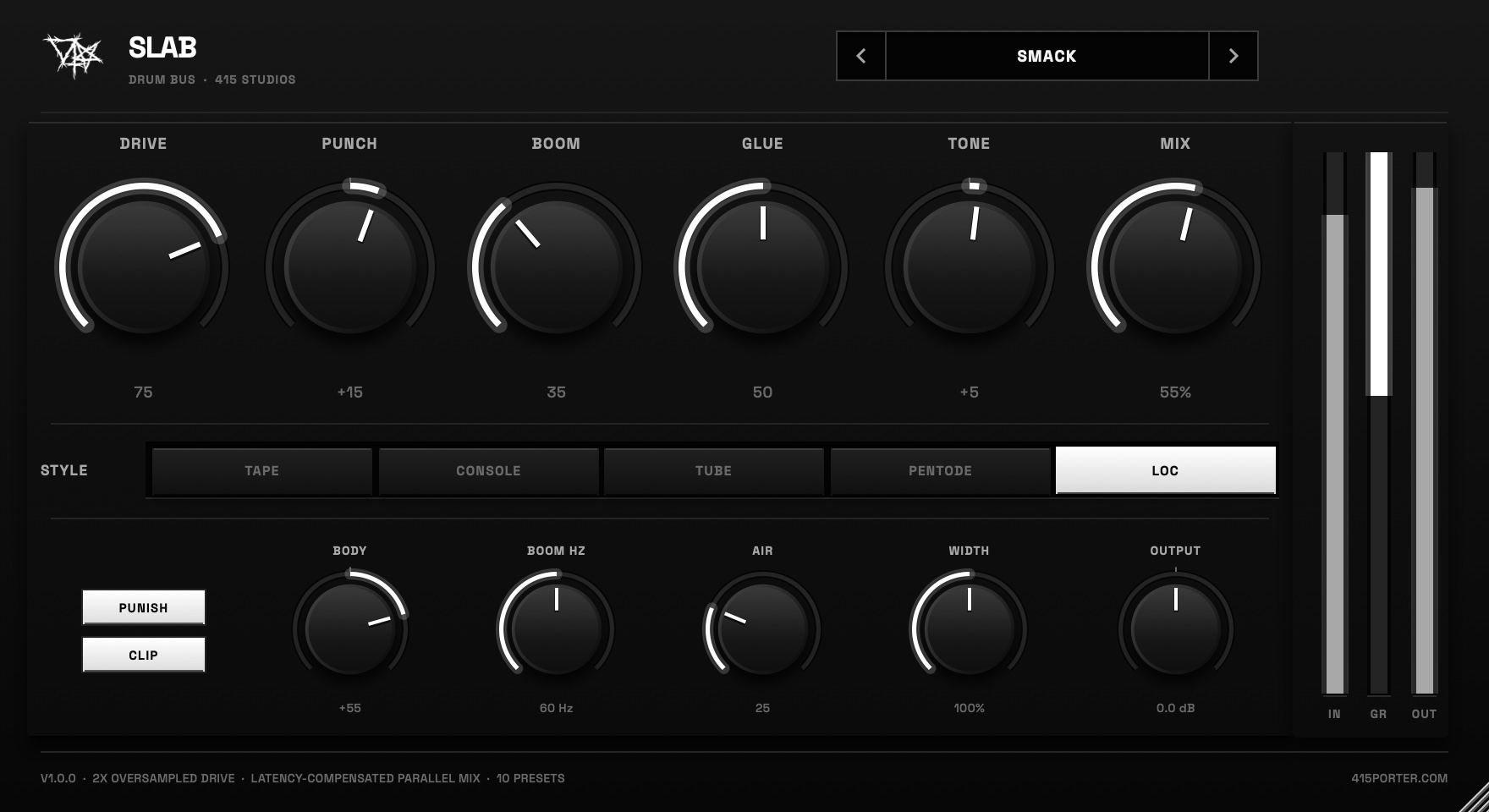Viewport: 1489px width, 812px height.
Task: Select the CONSOLE style
Action: point(488,470)
